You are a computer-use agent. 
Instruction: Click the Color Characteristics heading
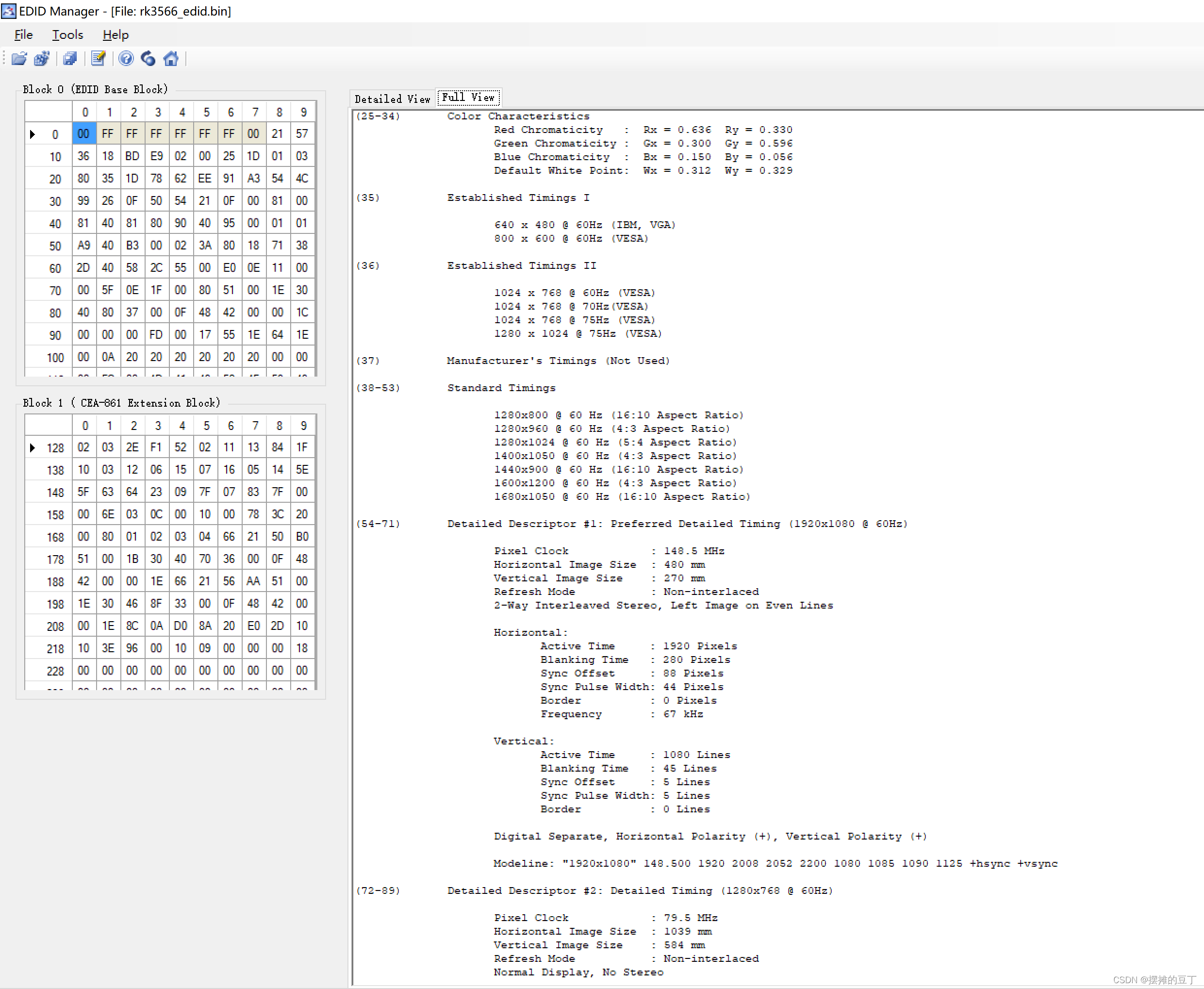coord(518,116)
